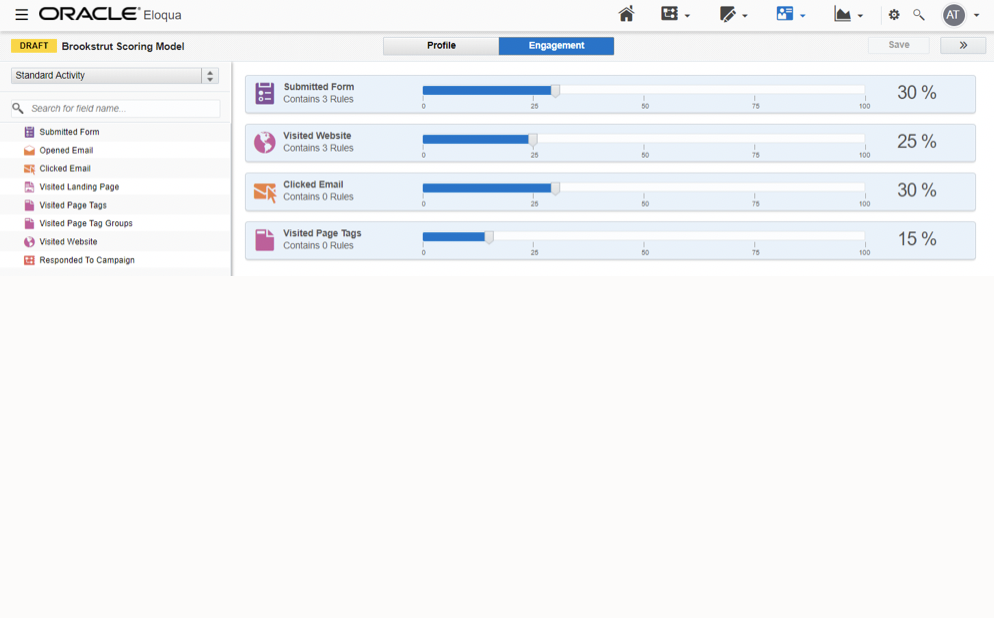Open the hamburger navigation menu
The height and width of the screenshot is (618, 994).
pos(22,15)
